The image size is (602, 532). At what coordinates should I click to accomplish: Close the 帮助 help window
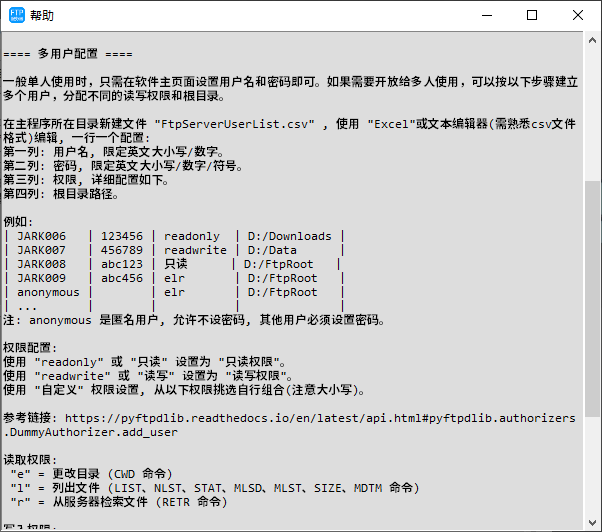pyautogui.click(x=578, y=15)
